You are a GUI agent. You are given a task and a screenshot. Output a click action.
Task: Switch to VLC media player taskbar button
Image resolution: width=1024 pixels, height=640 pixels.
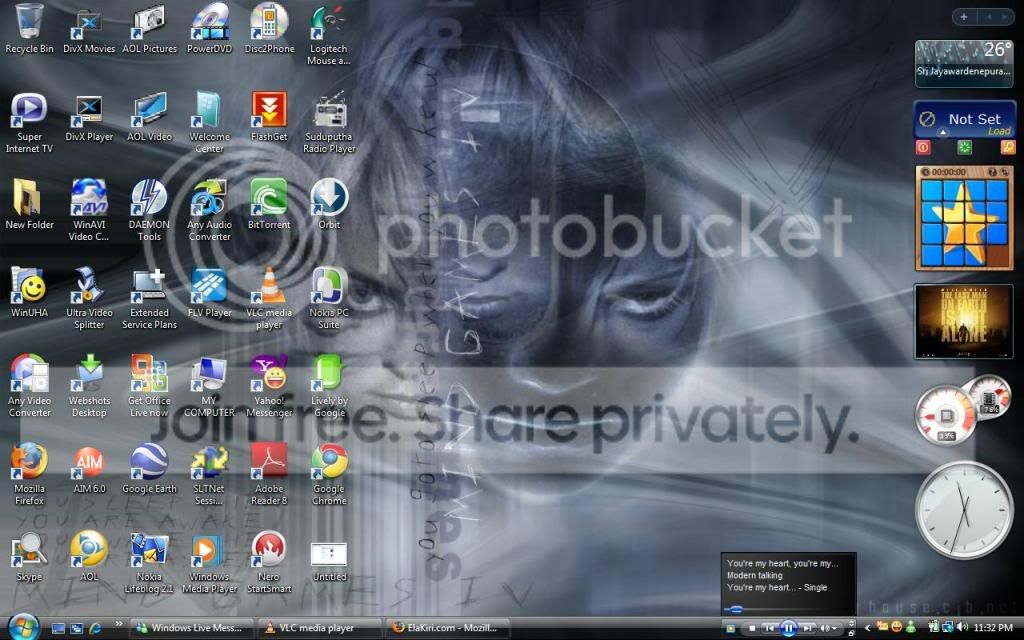(x=318, y=628)
